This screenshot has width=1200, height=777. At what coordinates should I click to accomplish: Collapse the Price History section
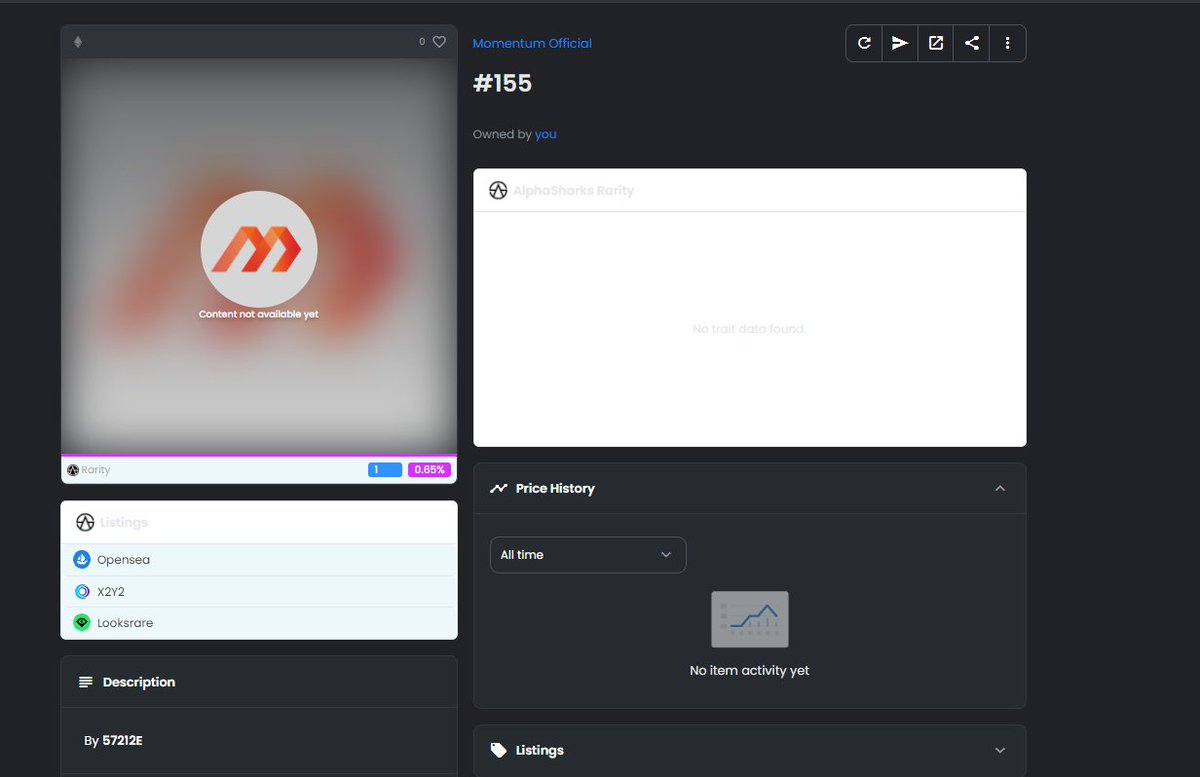pyautogui.click(x=1000, y=489)
